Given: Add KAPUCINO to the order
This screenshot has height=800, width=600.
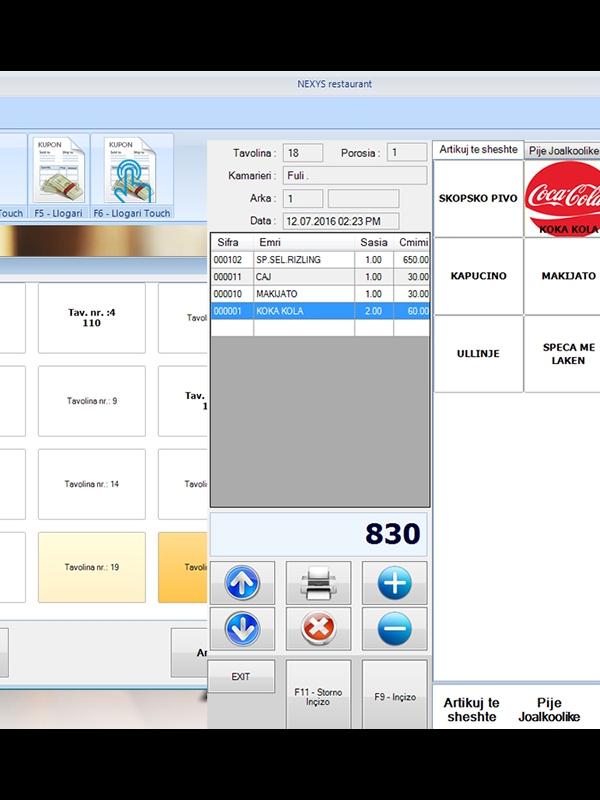Looking at the screenshot, I should tap(478, 276).
